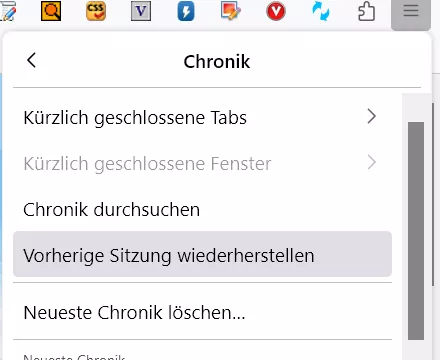
Task: Toggle the hamburger application menu button
Action: pos(411,11)
